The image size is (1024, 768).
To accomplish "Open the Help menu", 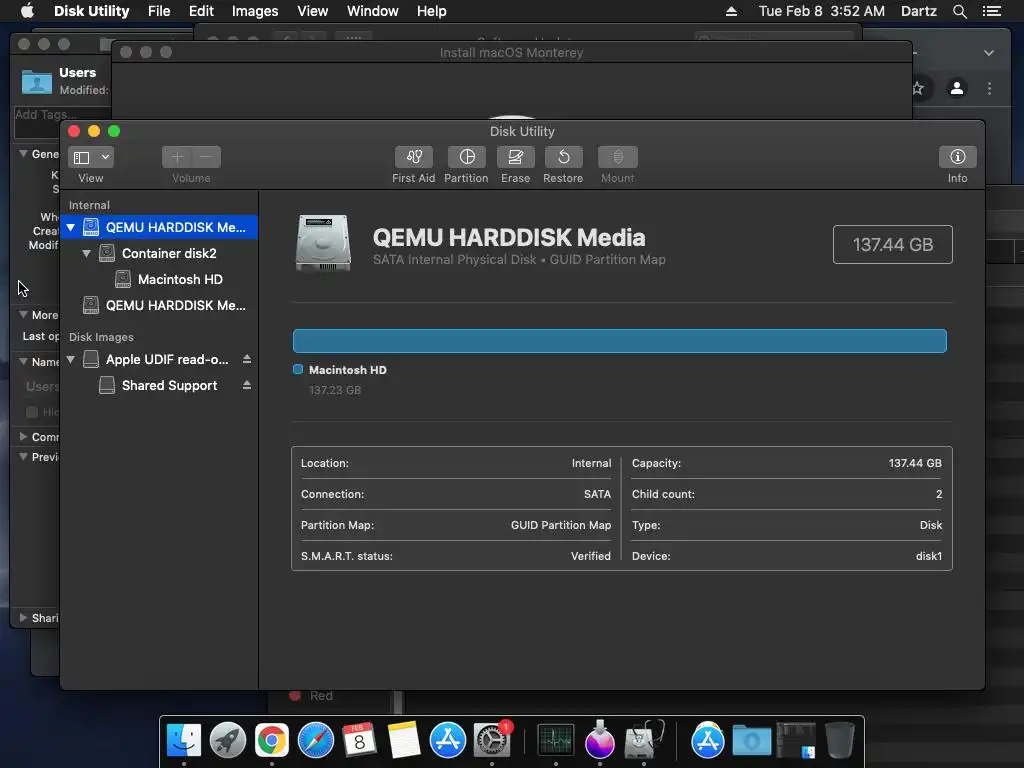I will tap(431, 11).
